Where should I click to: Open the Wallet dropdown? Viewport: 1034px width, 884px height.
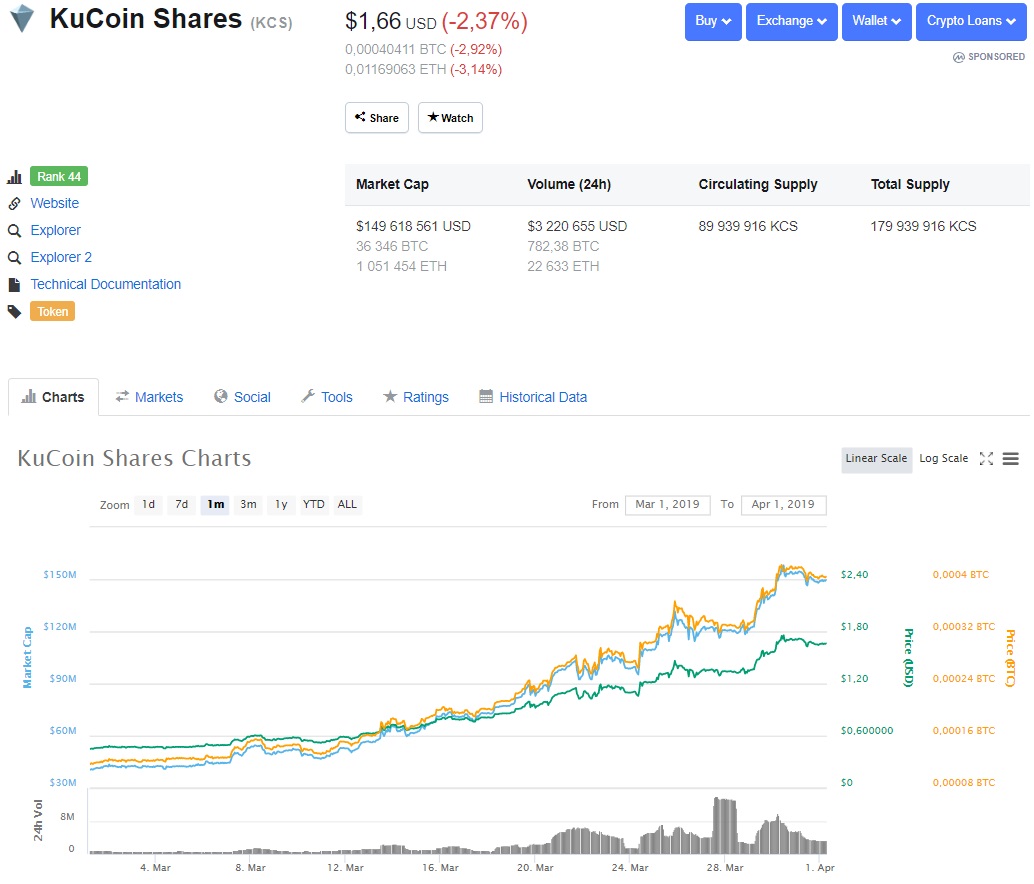coord(876,22)
